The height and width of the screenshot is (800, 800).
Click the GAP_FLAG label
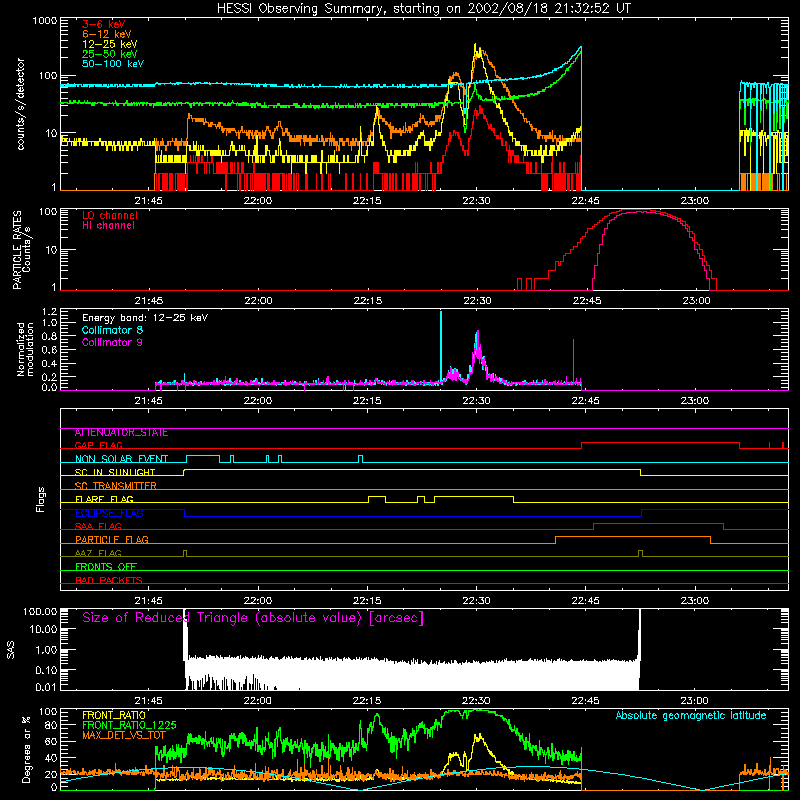pyautogui.click(x=99, y=445)
